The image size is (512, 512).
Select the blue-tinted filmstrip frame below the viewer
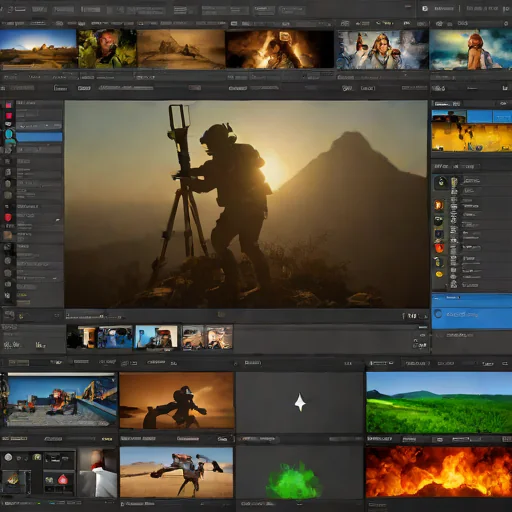[115, 337]
